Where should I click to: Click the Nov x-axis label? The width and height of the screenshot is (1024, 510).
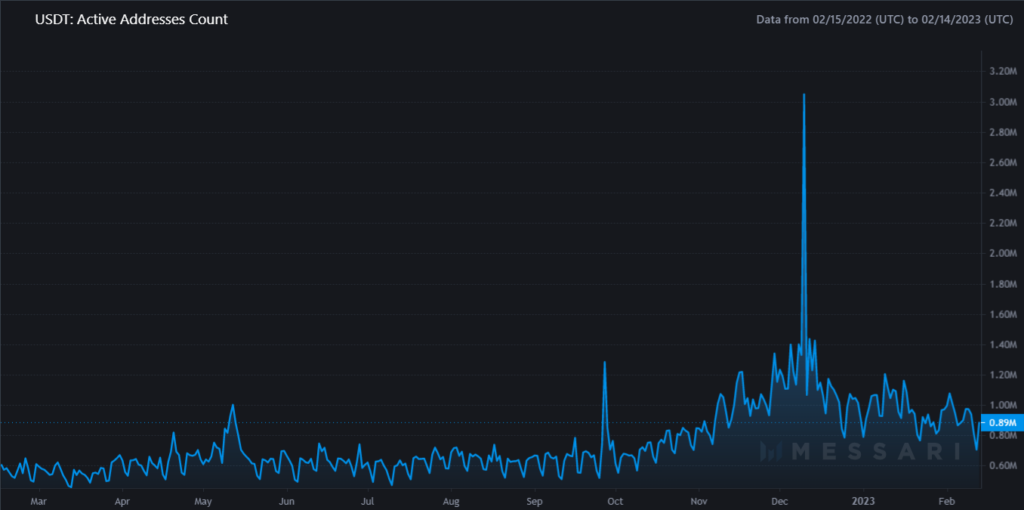(x=698, y=502)
